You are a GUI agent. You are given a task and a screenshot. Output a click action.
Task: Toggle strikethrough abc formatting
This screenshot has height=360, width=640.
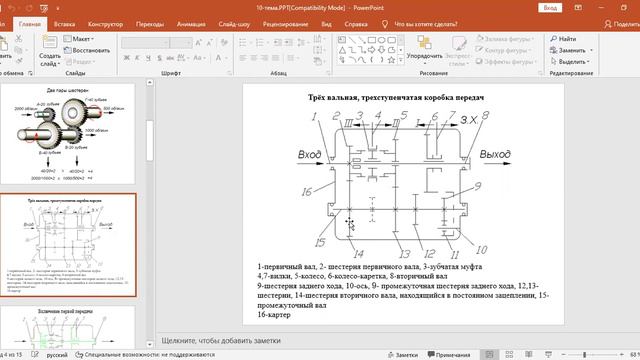click(170, 58)
